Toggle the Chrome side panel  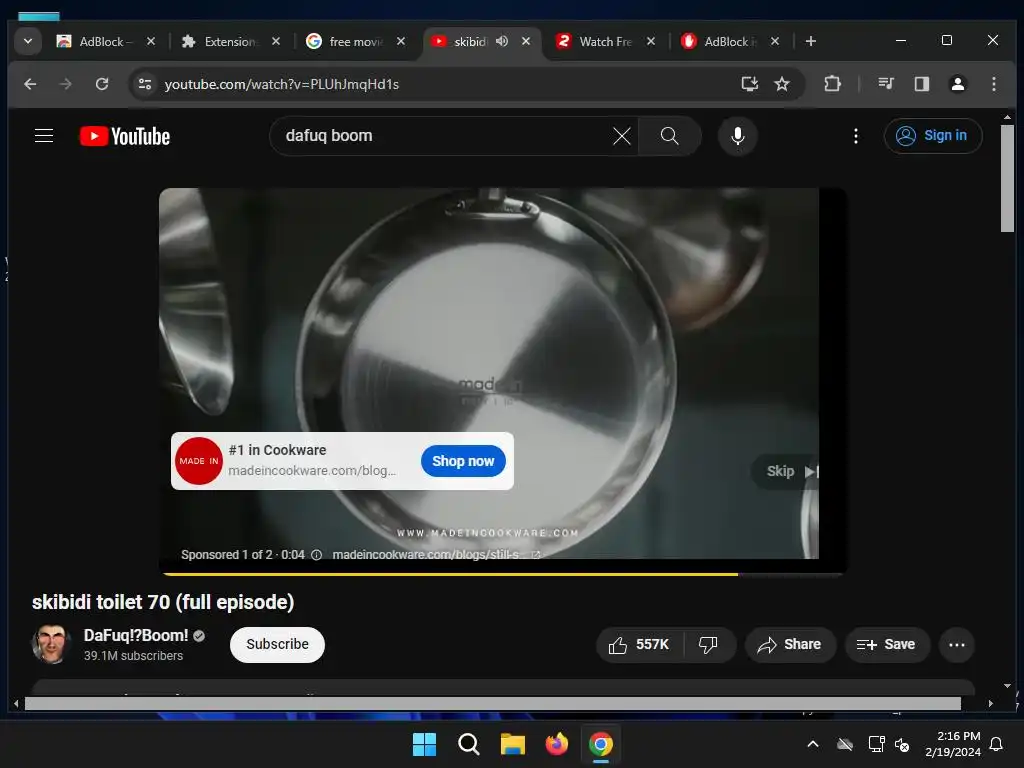coord(921,84)
